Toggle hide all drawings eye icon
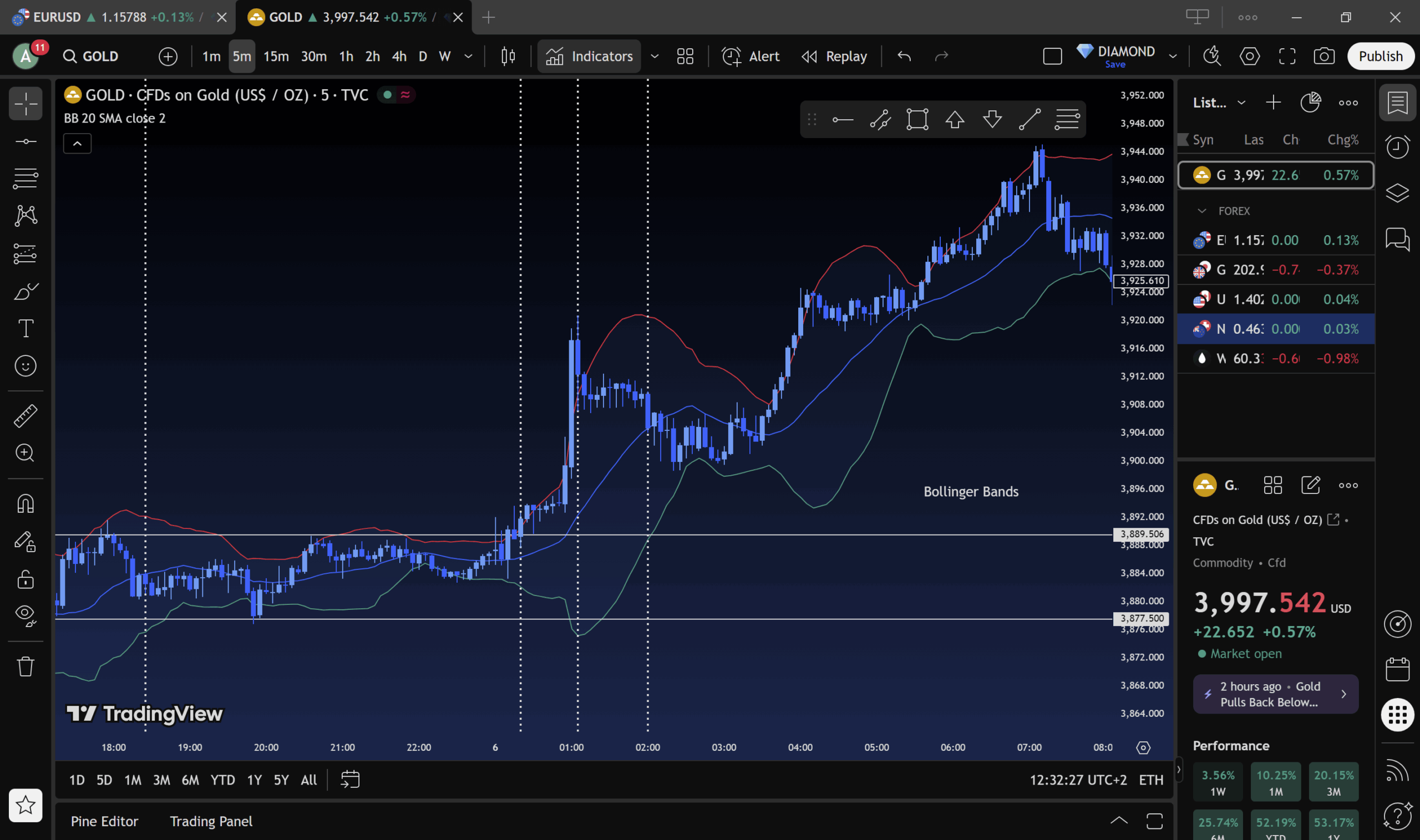1420x840 pixels. click(x=26, y=615)
